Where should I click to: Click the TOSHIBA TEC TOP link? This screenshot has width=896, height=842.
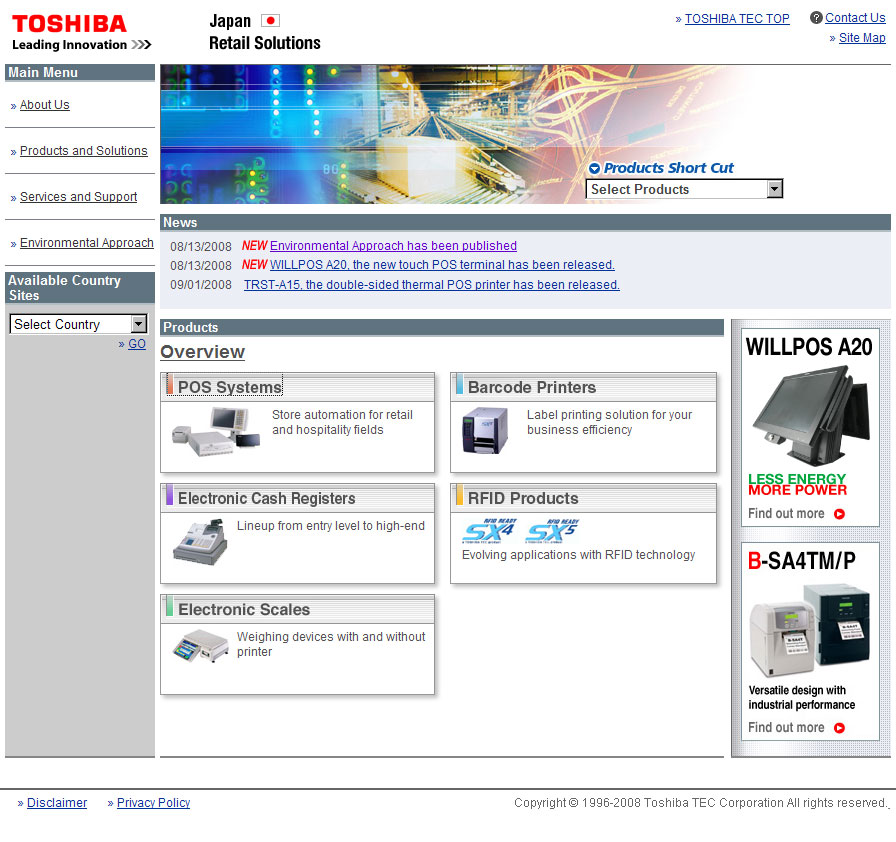pos(737,19)
